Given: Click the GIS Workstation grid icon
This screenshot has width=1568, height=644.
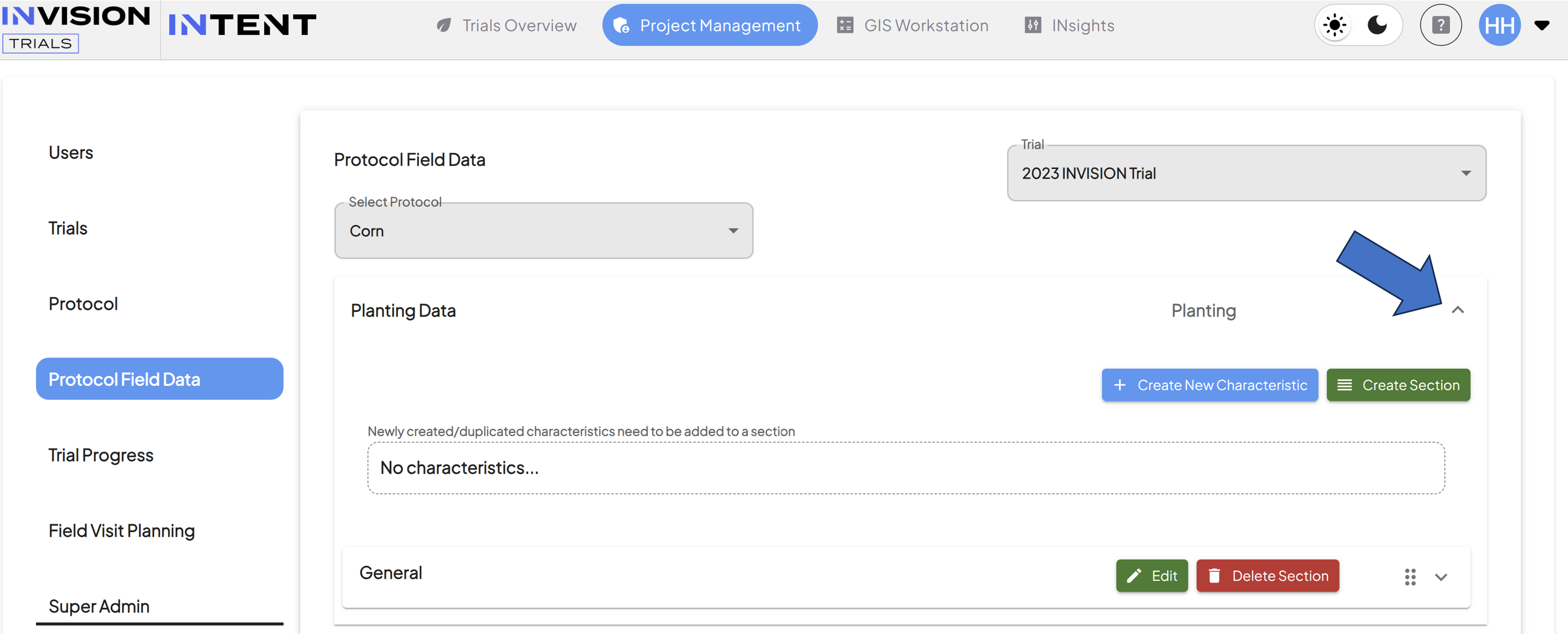Looking at the screenshot, I should [845, 25].
